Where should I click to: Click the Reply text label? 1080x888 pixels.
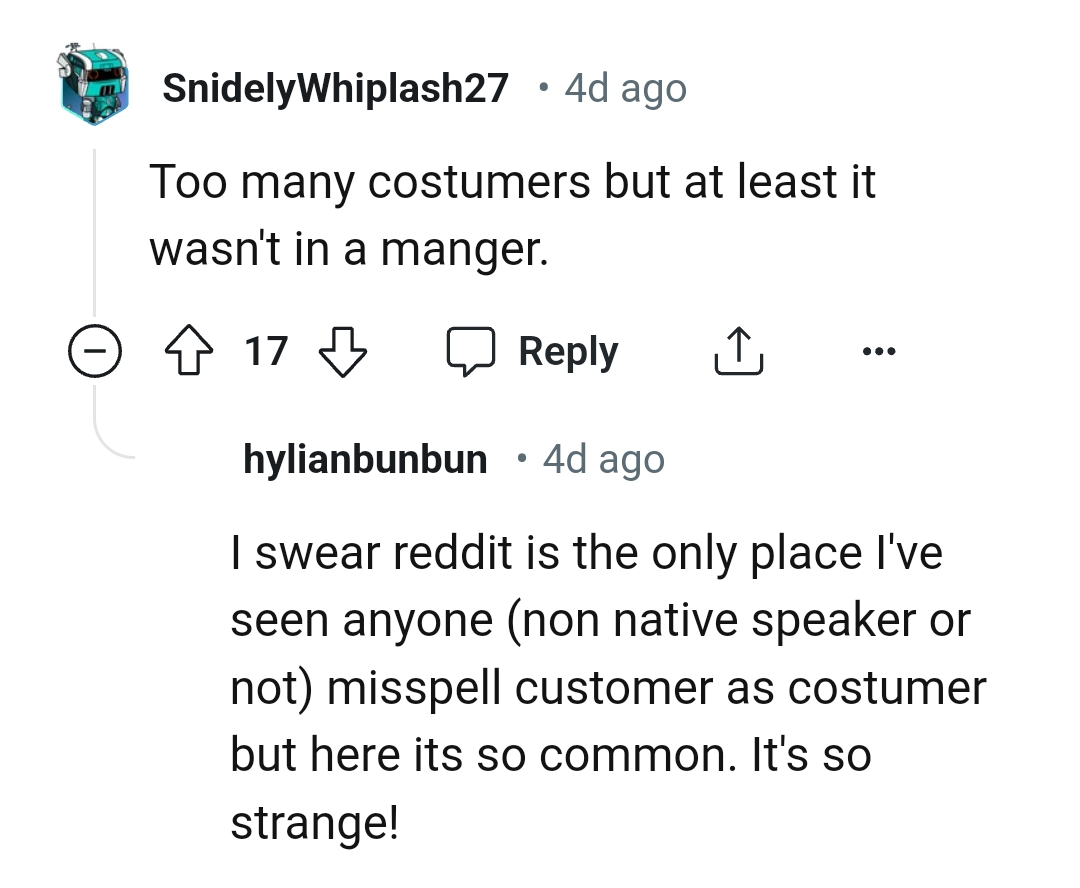point(568,352)
